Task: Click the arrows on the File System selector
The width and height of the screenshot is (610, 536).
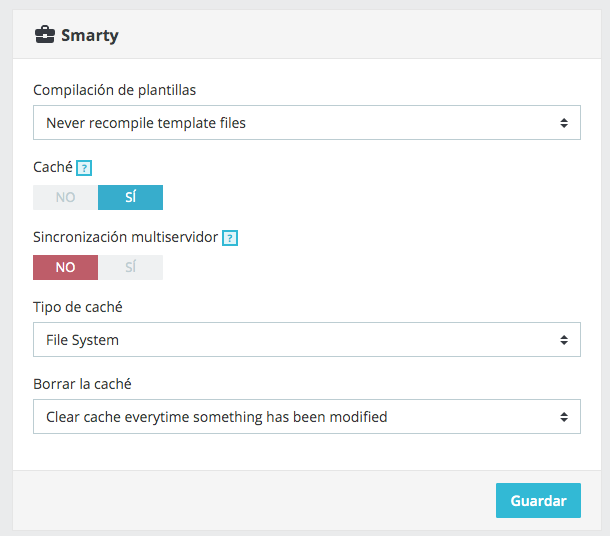Action: pos(564,340)
